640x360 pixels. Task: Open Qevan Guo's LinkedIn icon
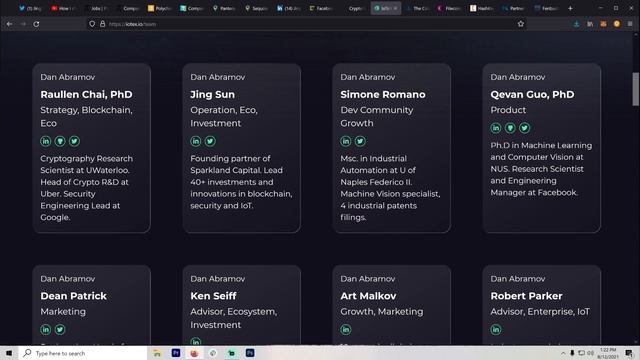tap(496, 128)
